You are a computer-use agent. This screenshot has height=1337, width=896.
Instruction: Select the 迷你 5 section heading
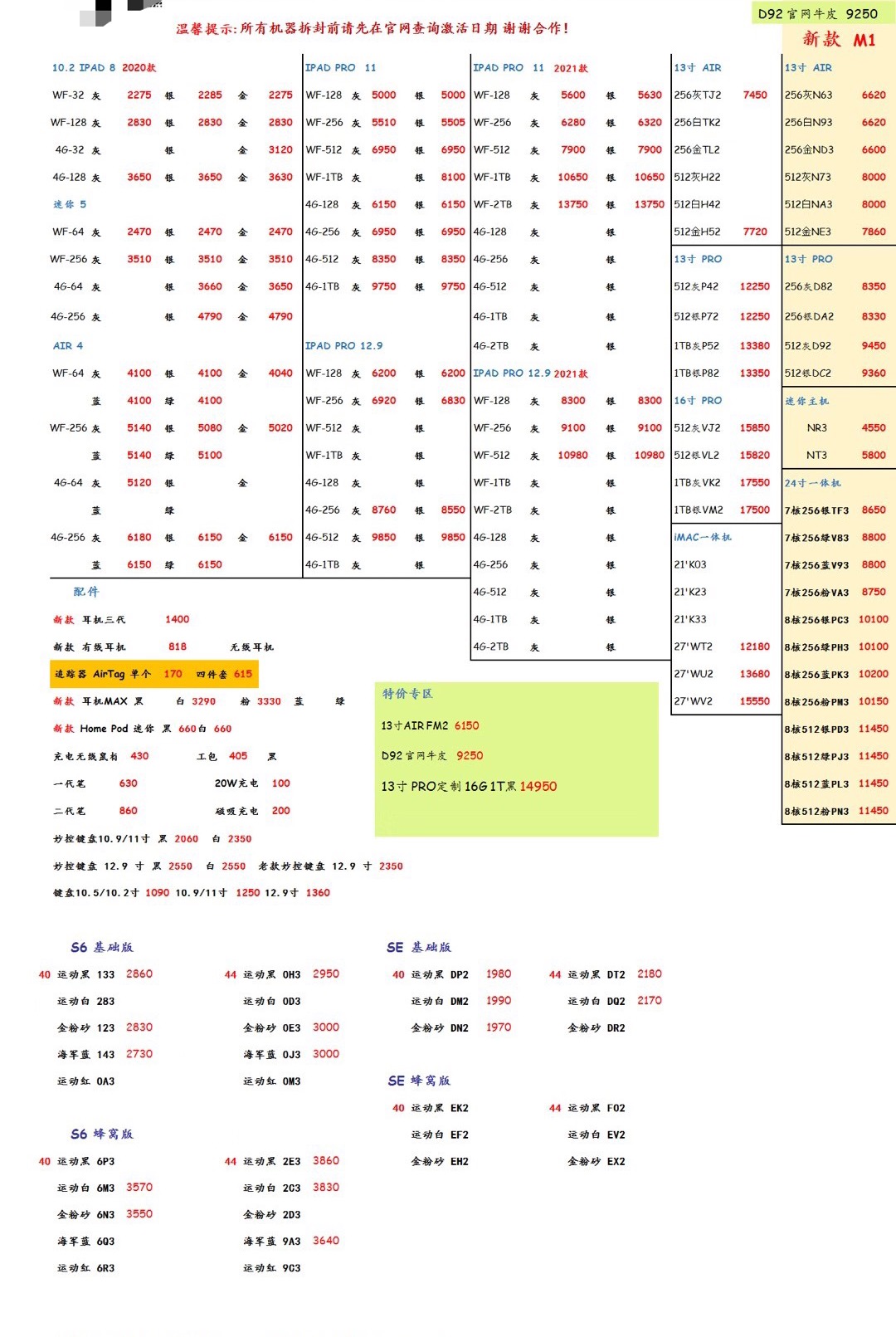coord(70,204)
